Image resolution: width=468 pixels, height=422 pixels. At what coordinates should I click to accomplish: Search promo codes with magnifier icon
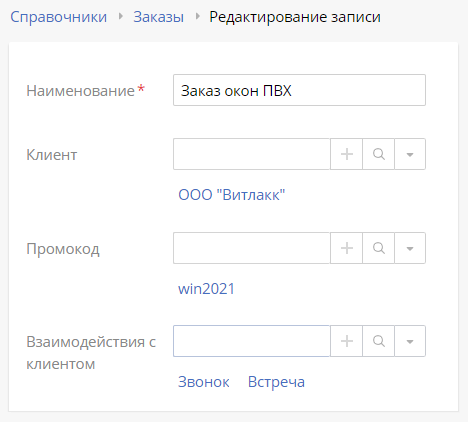(x=378, y=248)
